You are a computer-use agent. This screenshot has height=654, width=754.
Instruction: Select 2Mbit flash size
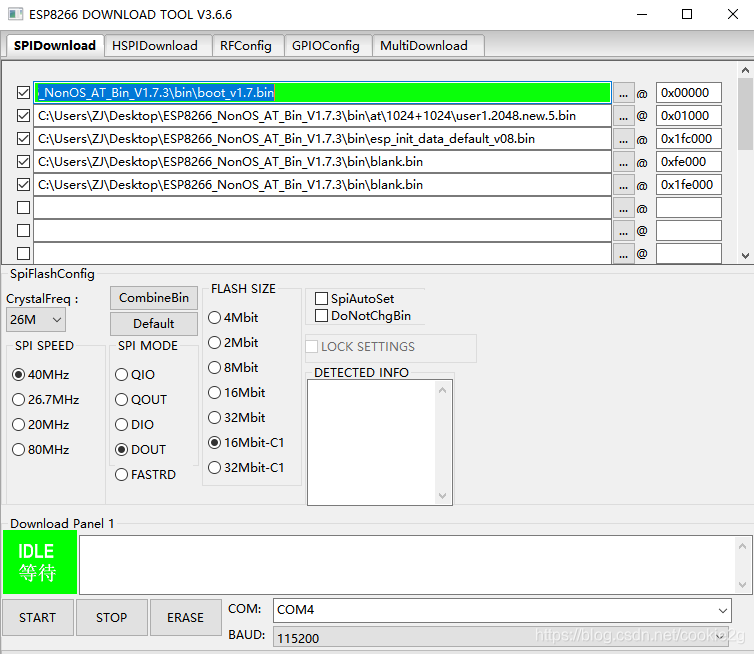click(233, 343)
